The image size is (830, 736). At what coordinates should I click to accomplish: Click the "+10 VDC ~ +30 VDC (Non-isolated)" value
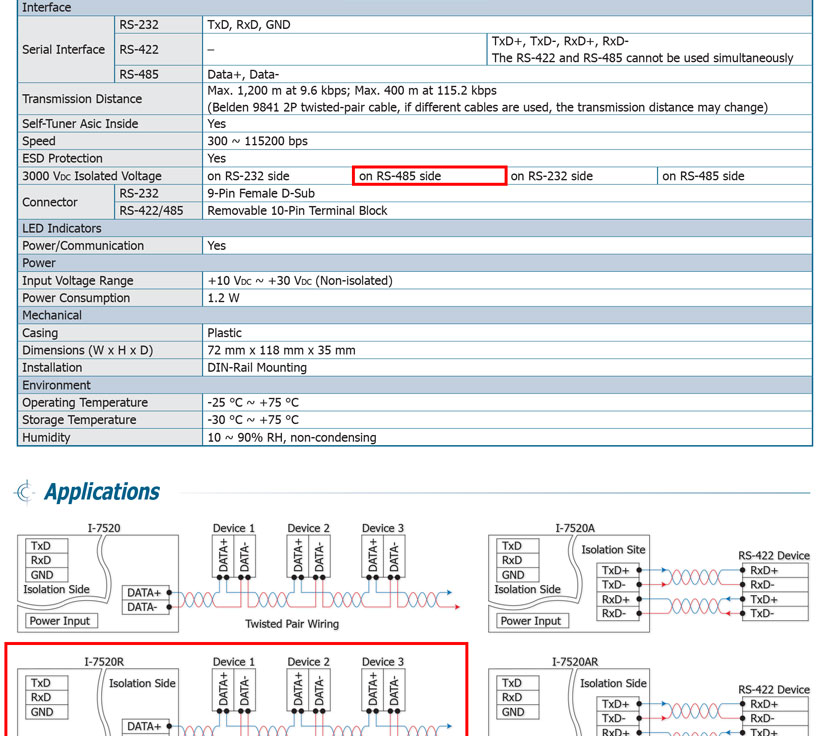[x=300, y=281]
